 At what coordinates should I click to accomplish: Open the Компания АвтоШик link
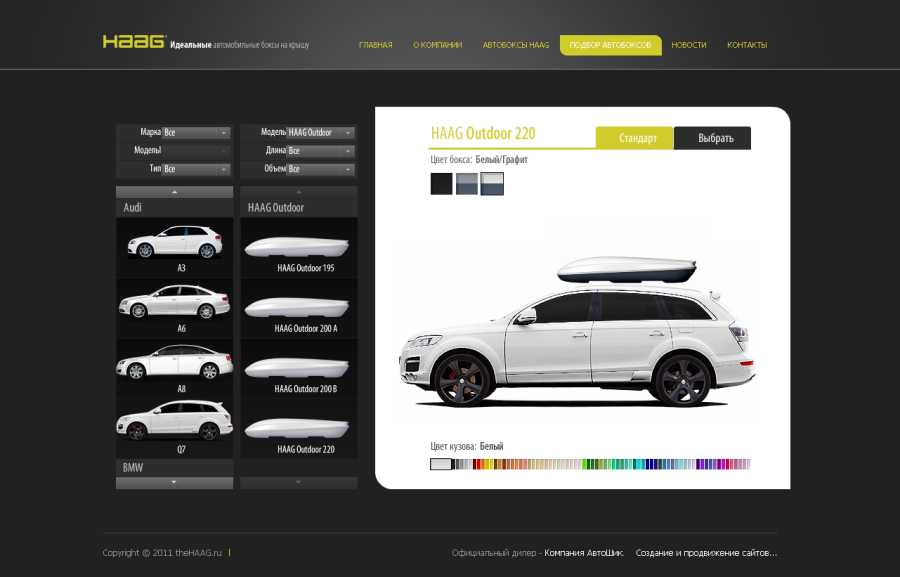tap(584, 553)
